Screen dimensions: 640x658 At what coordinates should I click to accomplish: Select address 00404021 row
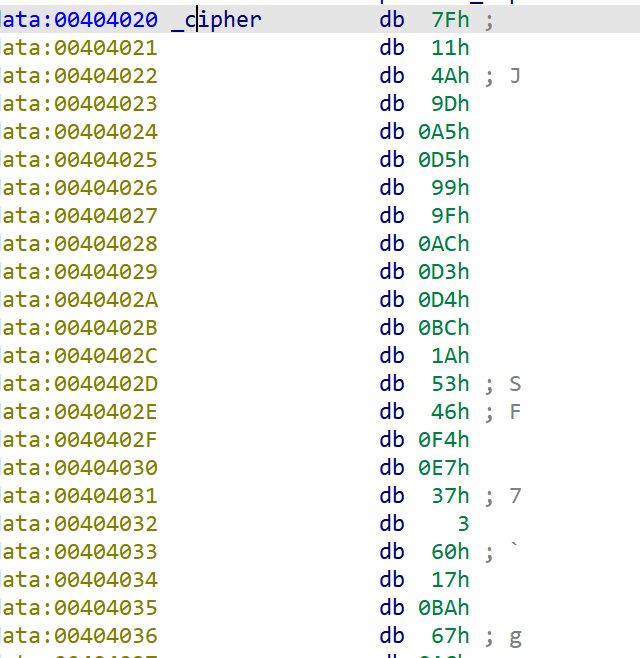(x=80, y=48)
